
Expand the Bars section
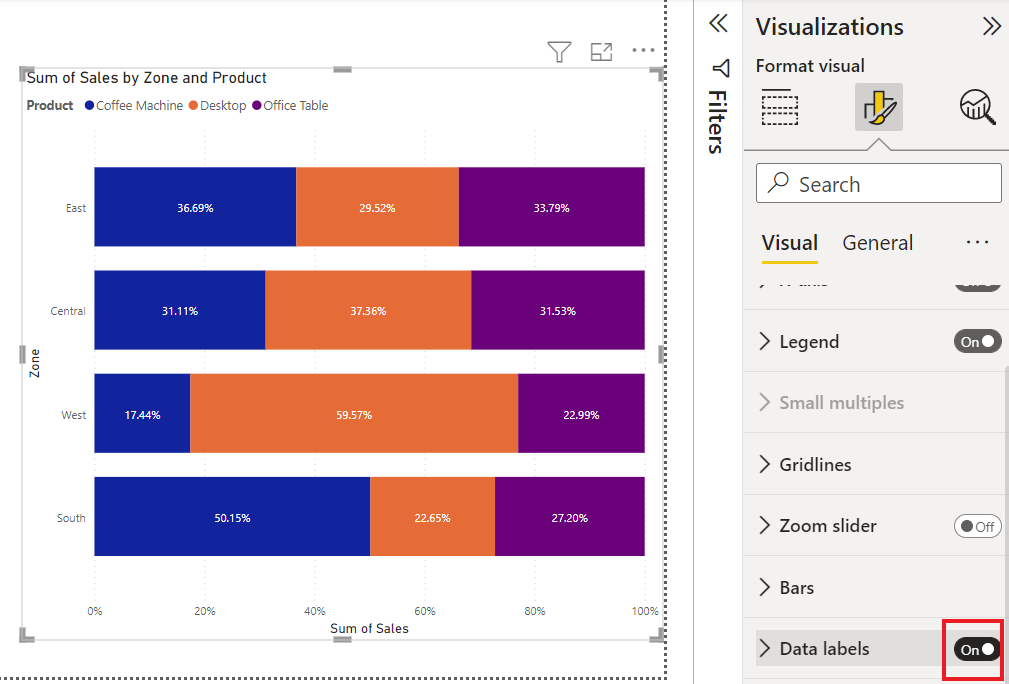tap(764, 587)
